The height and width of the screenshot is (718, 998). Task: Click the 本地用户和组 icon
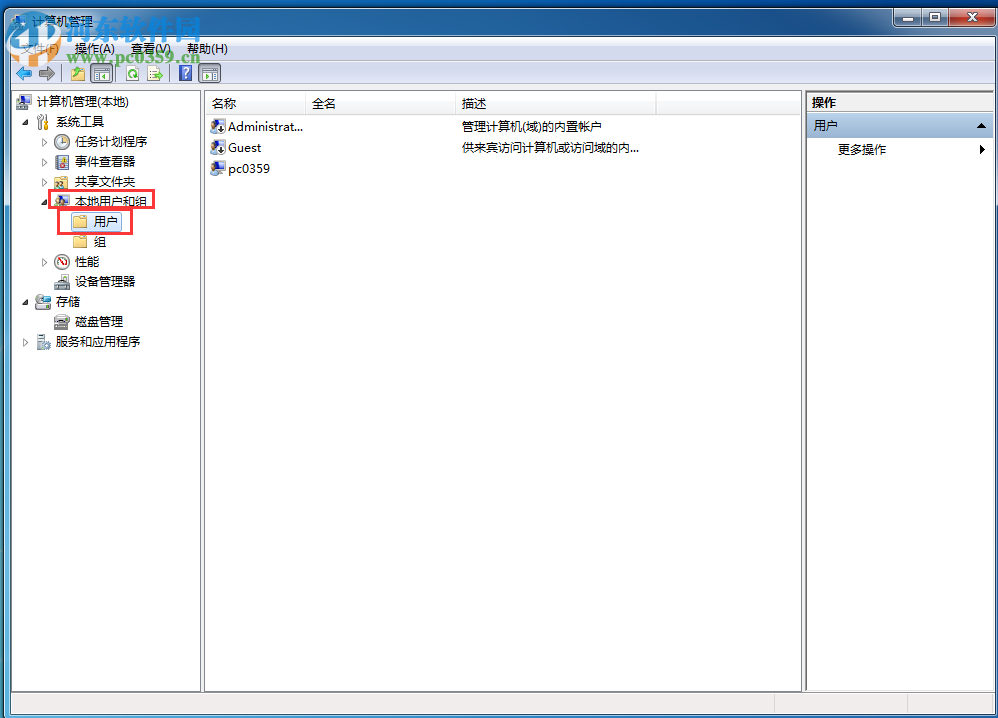(x=62, y=201)
